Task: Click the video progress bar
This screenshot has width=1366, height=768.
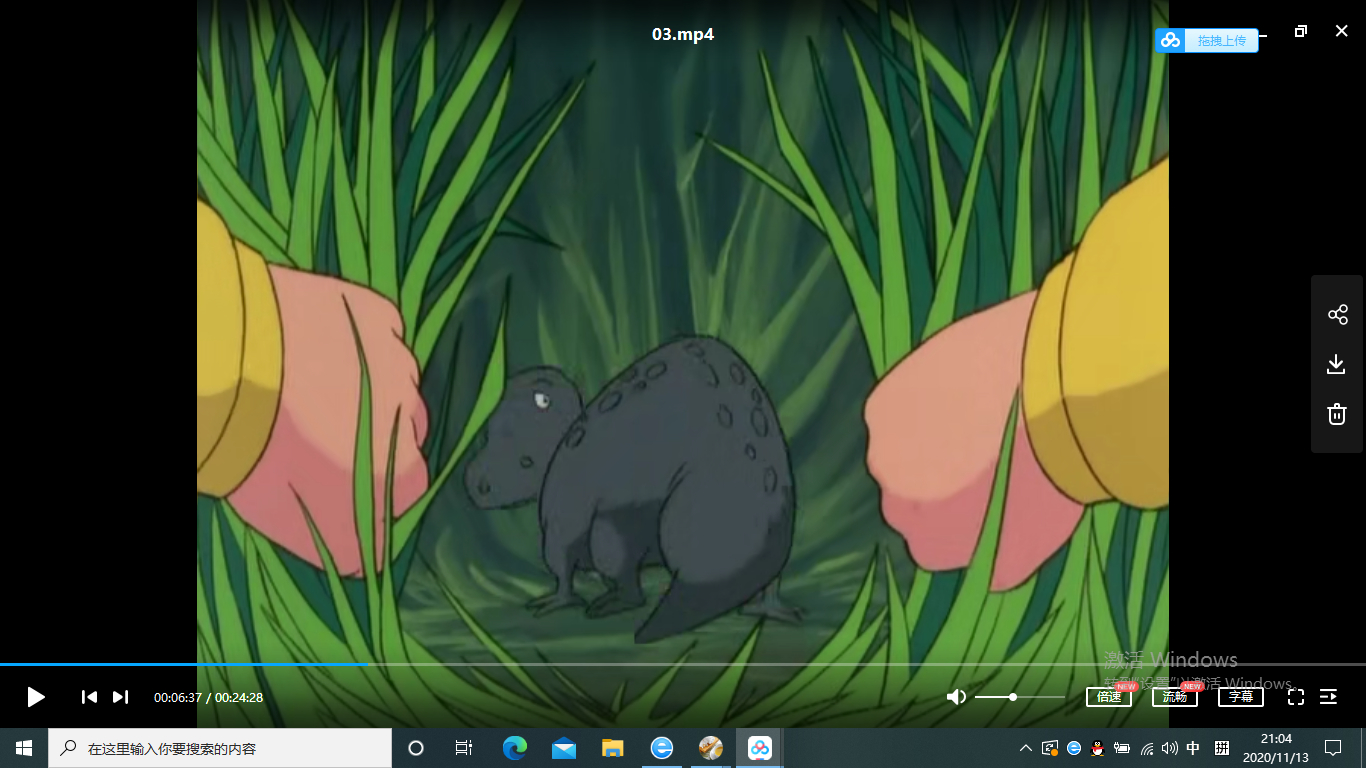Action: point(683,664)
